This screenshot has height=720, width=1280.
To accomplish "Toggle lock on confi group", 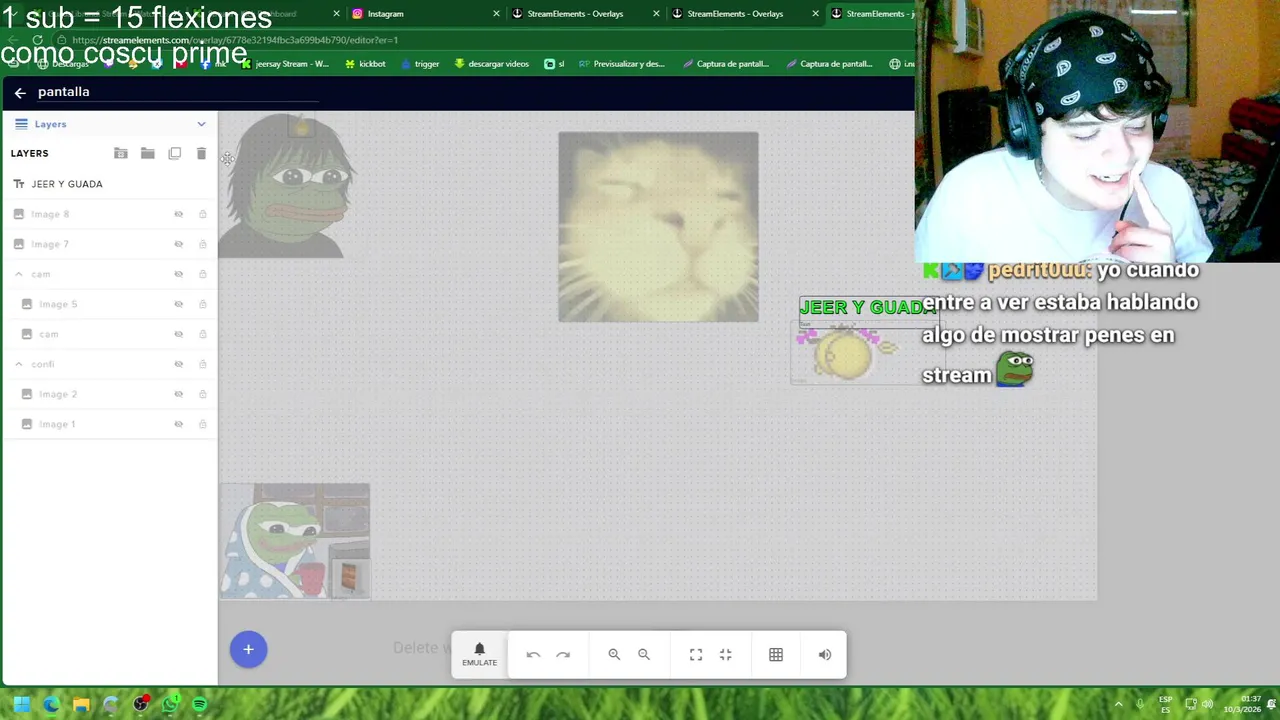I will pos(203,364).
